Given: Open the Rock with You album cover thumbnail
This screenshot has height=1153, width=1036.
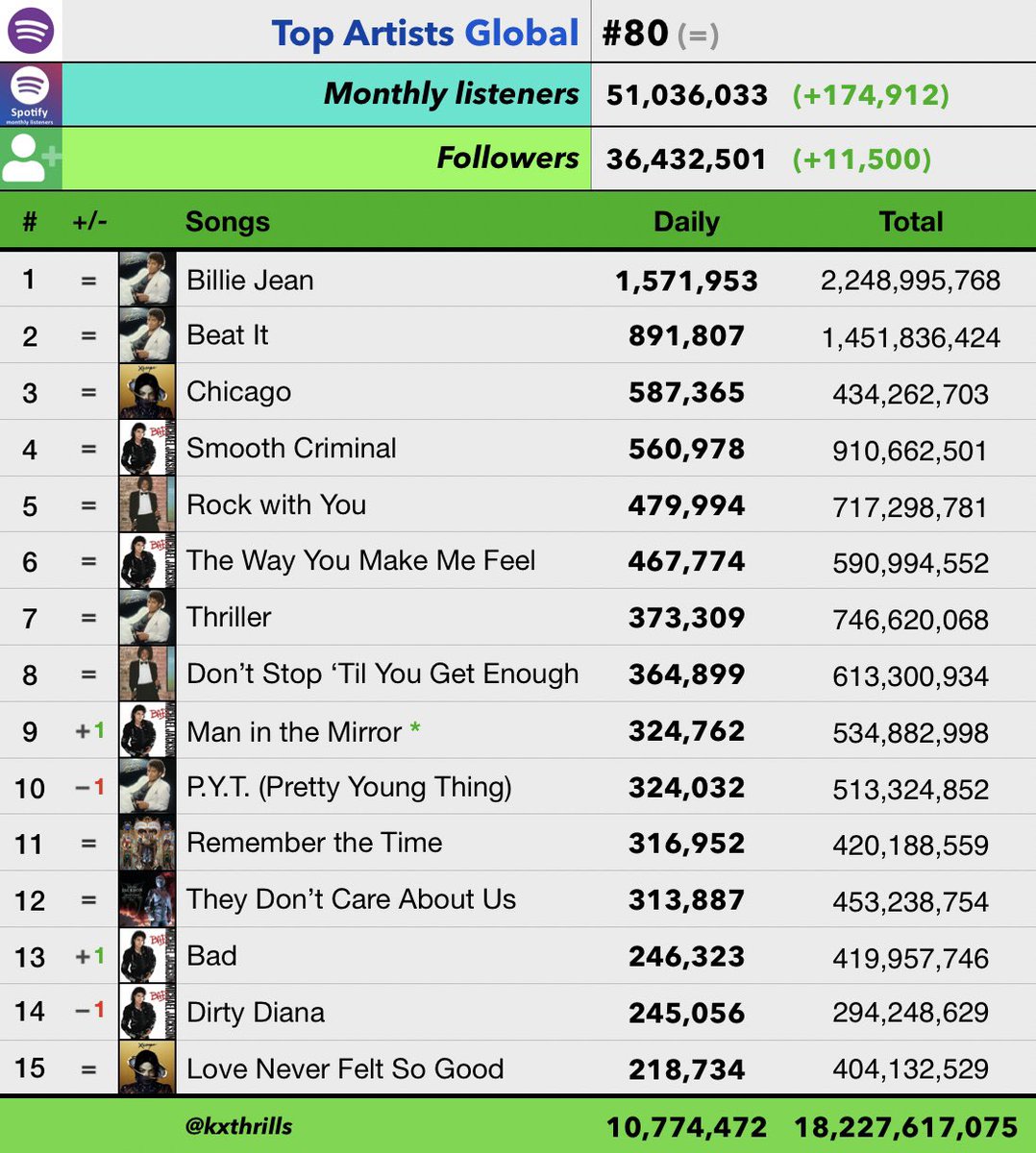Looking at the screenshot, I should pyautogui.click(x=147, y=504).
